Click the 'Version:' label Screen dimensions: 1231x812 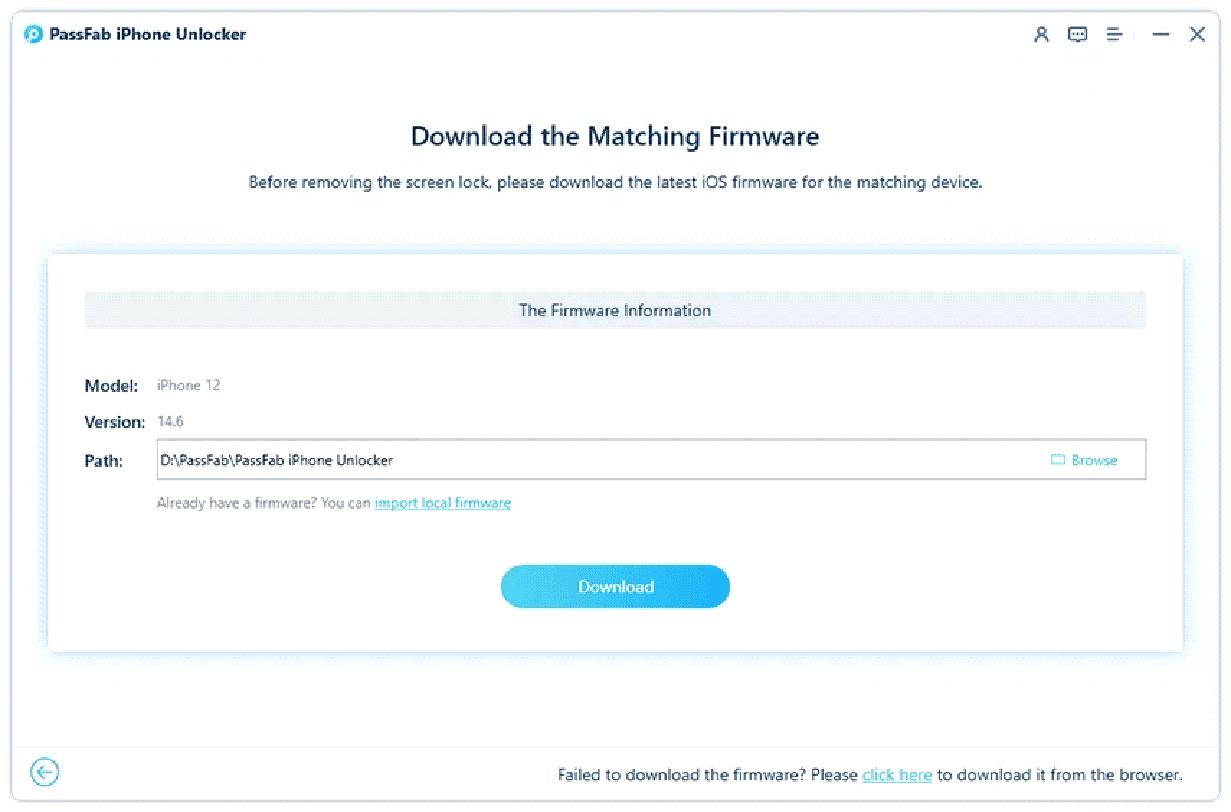click(115, 422)
